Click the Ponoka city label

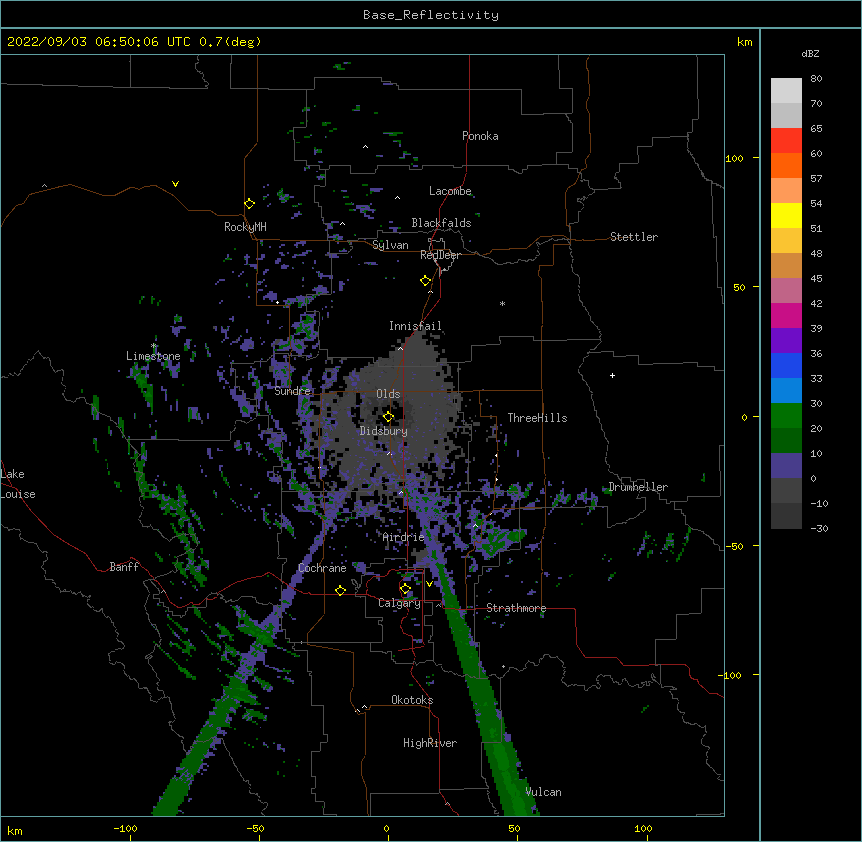tap(480, 136)
